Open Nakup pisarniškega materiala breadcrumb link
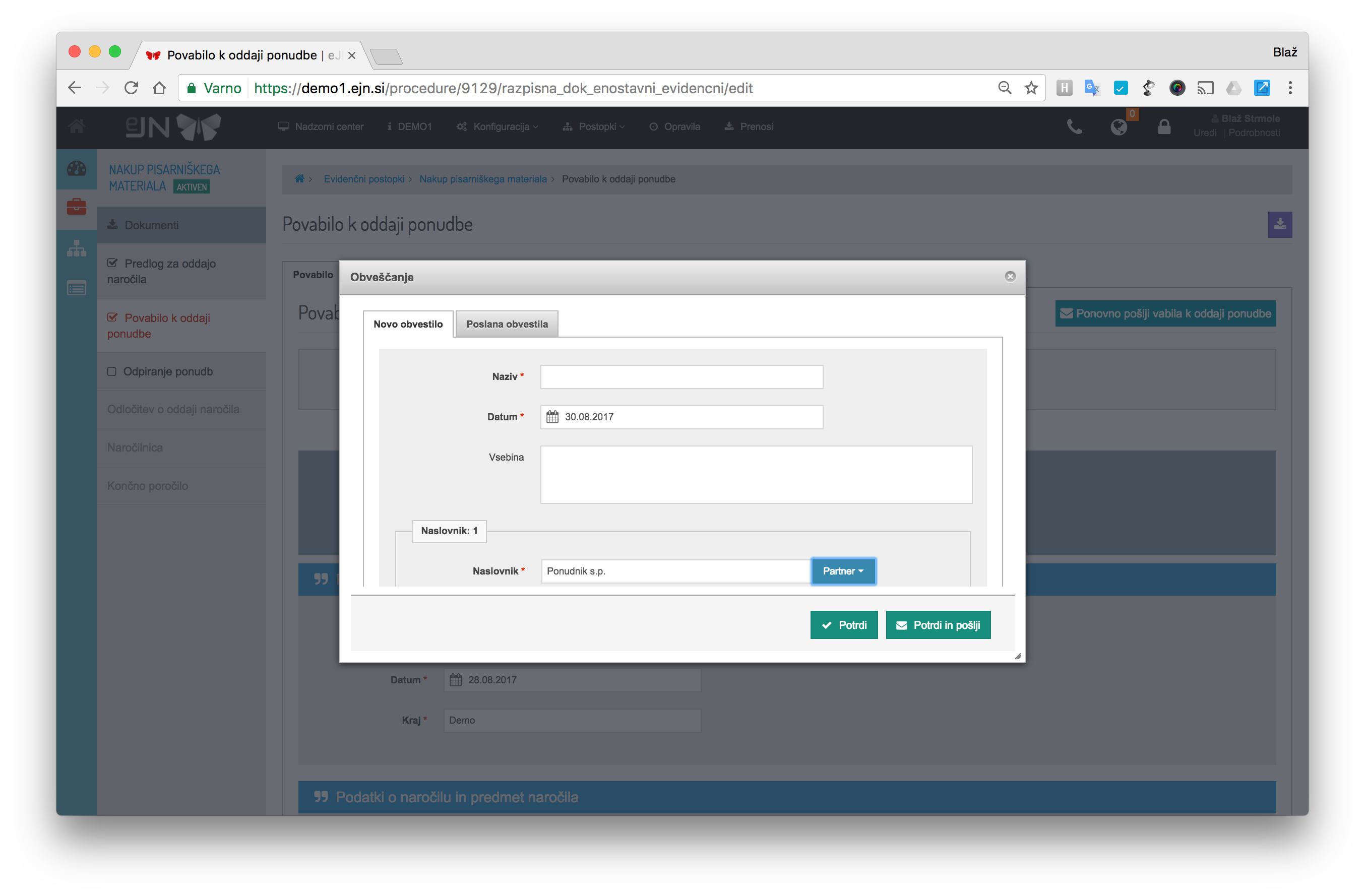 483,179
